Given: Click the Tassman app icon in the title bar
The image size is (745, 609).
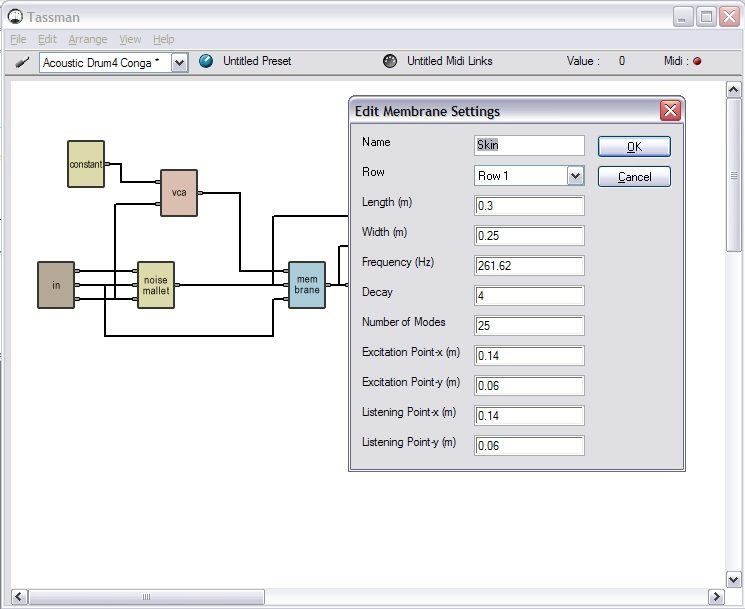Looking at the screenshot, I should click(x=15, y=17).
